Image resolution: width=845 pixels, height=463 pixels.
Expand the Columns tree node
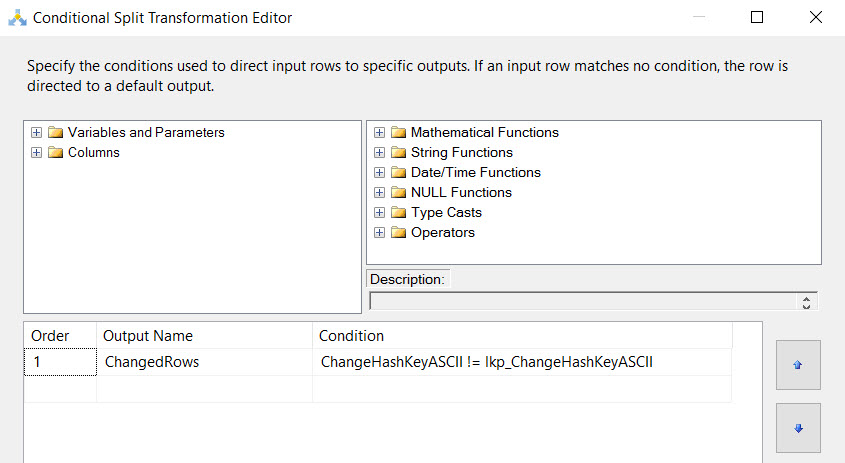point(36,153)
